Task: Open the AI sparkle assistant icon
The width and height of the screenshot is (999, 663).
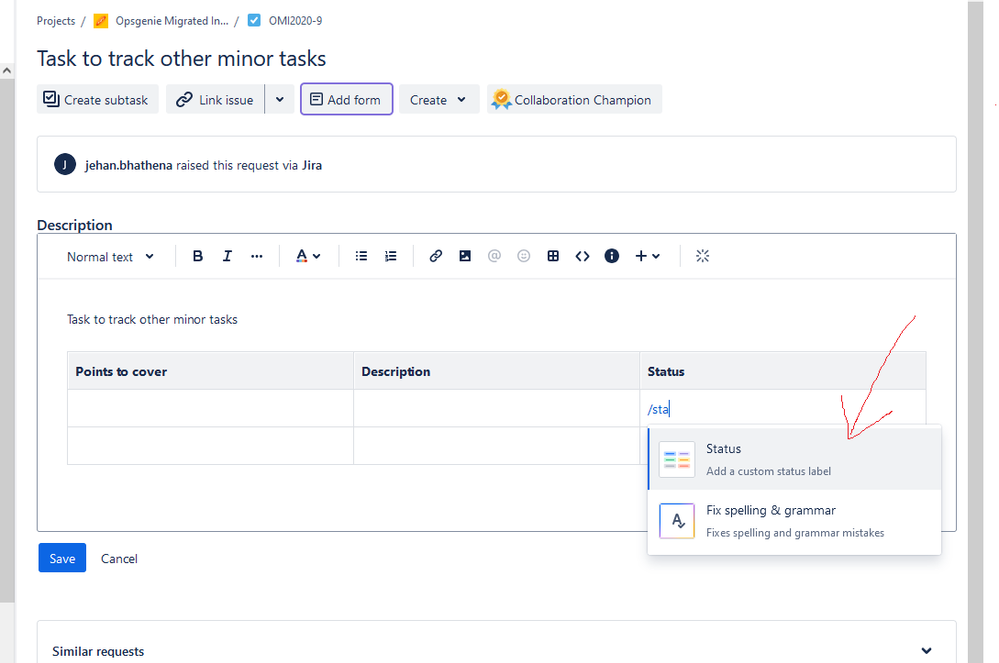Action: [702, 256]
